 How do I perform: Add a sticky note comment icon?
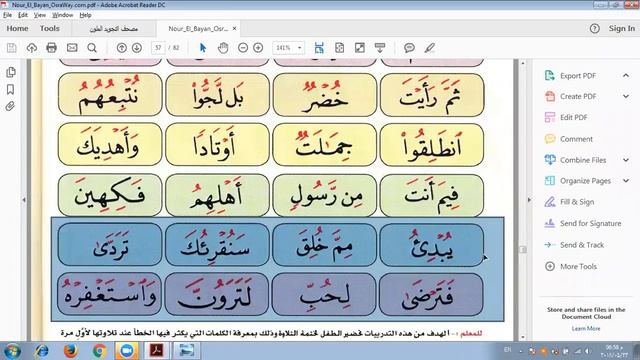(409, 48)
